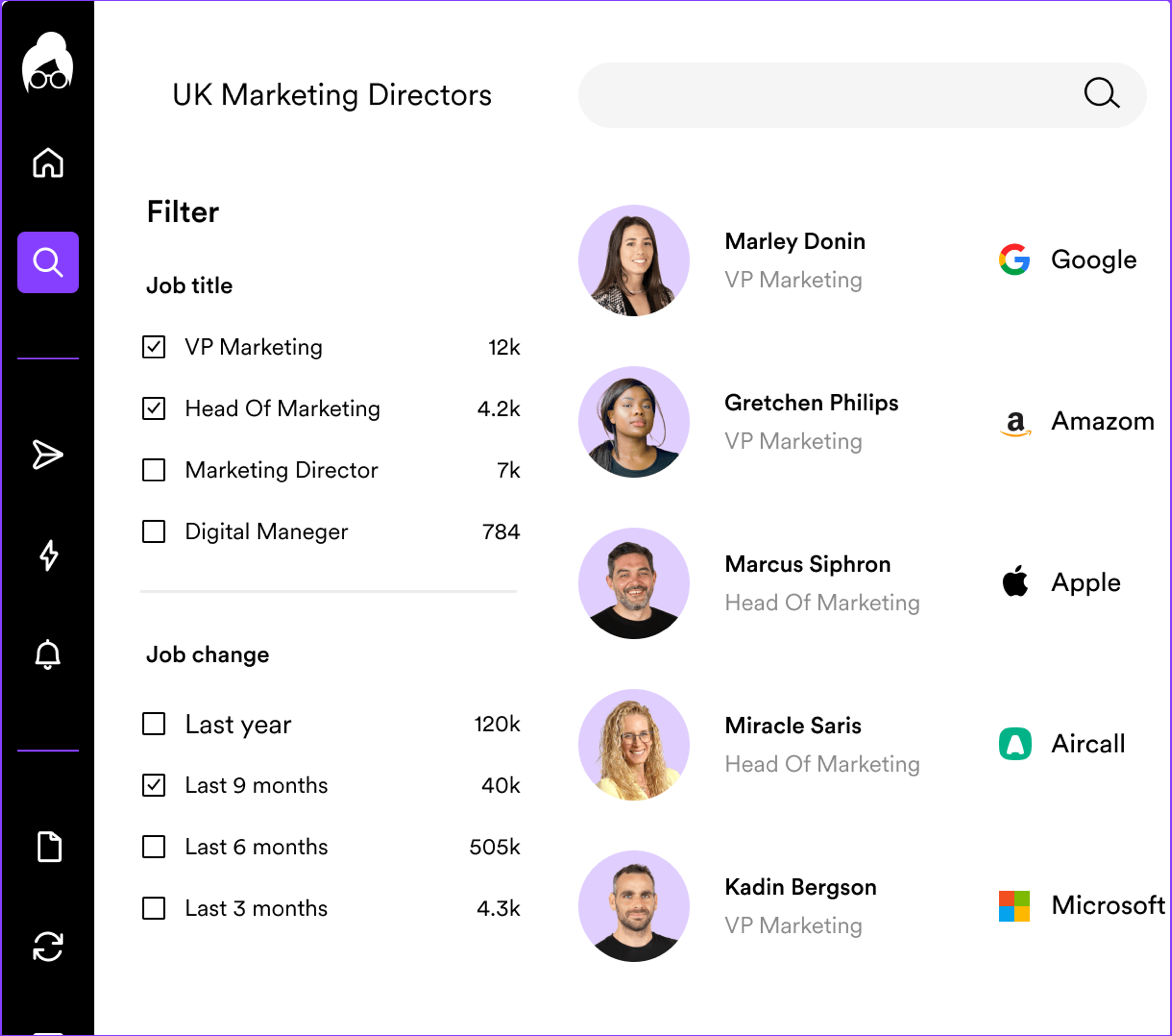Click the Job change section heading
Image resolution: width=1172 pixels, height=1036 pixels.
click(x=208, y=655)
